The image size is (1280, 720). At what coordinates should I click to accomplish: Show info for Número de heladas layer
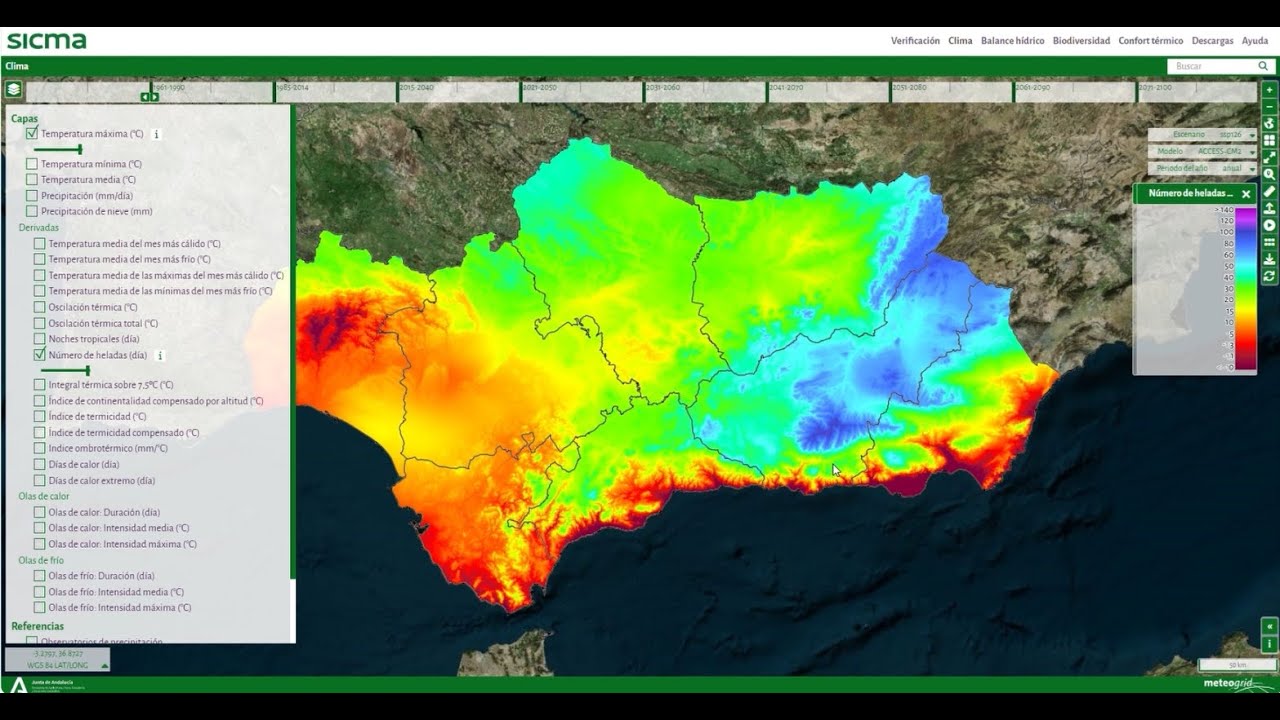click(159, 355)
